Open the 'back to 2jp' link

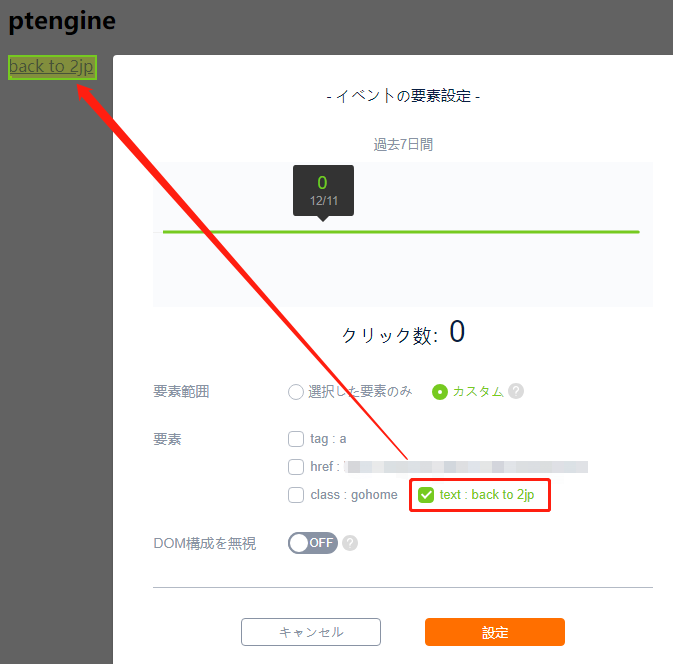pos(52,67)
